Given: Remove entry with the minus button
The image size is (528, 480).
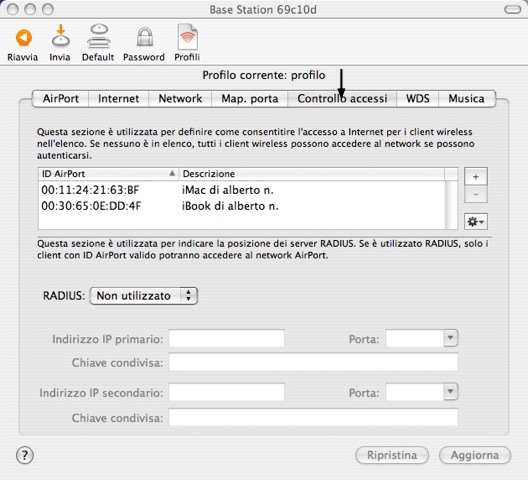Looking at the screenshot, I should point(475,194).
